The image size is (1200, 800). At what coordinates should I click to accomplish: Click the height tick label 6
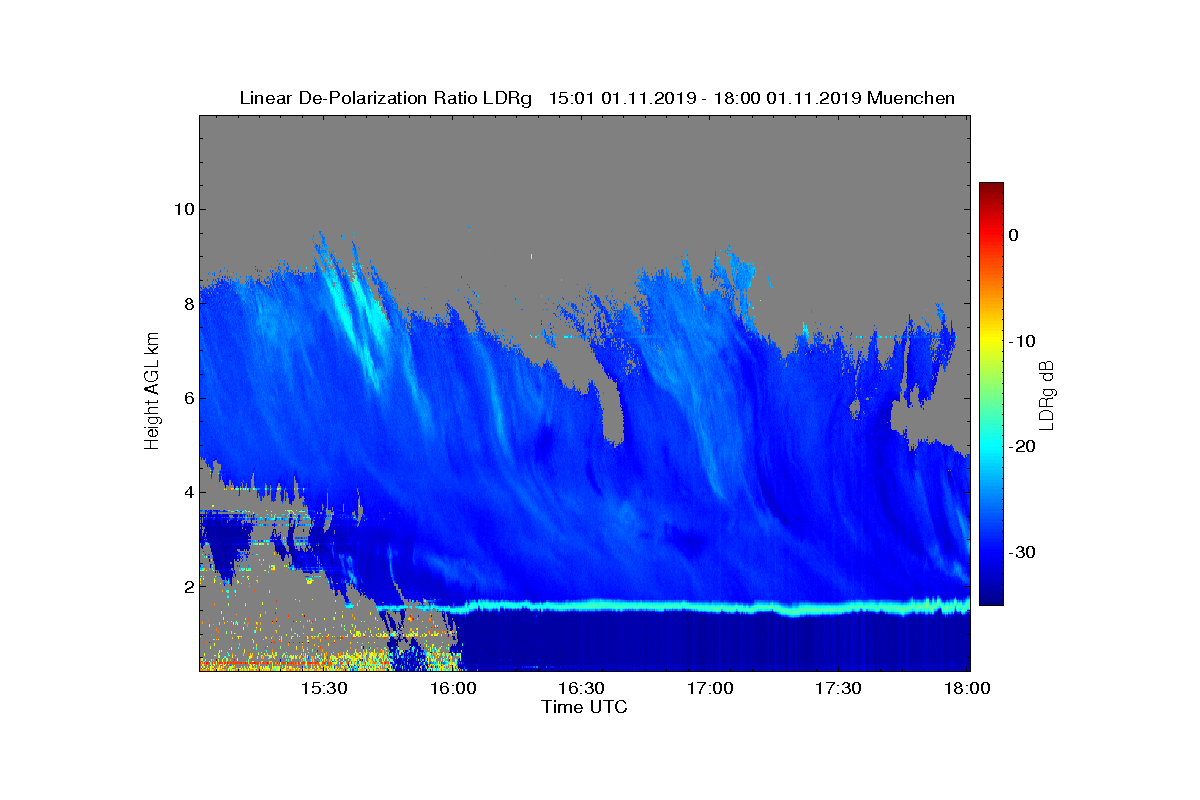187,398
